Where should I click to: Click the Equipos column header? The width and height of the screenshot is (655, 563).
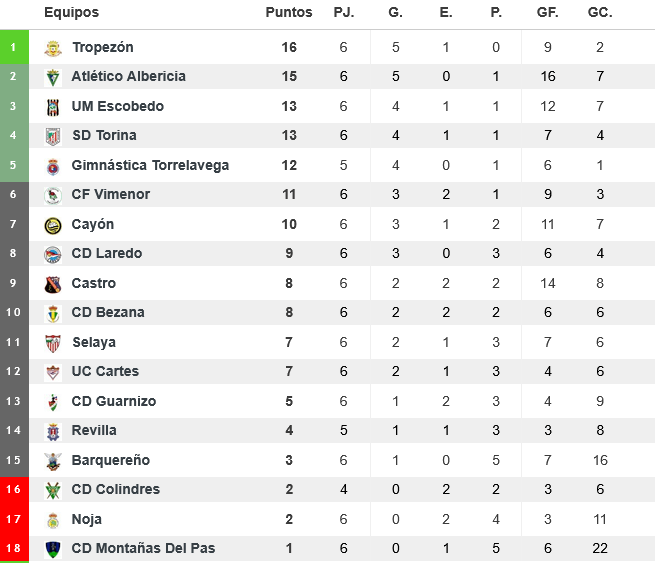(x=71, y=13)
